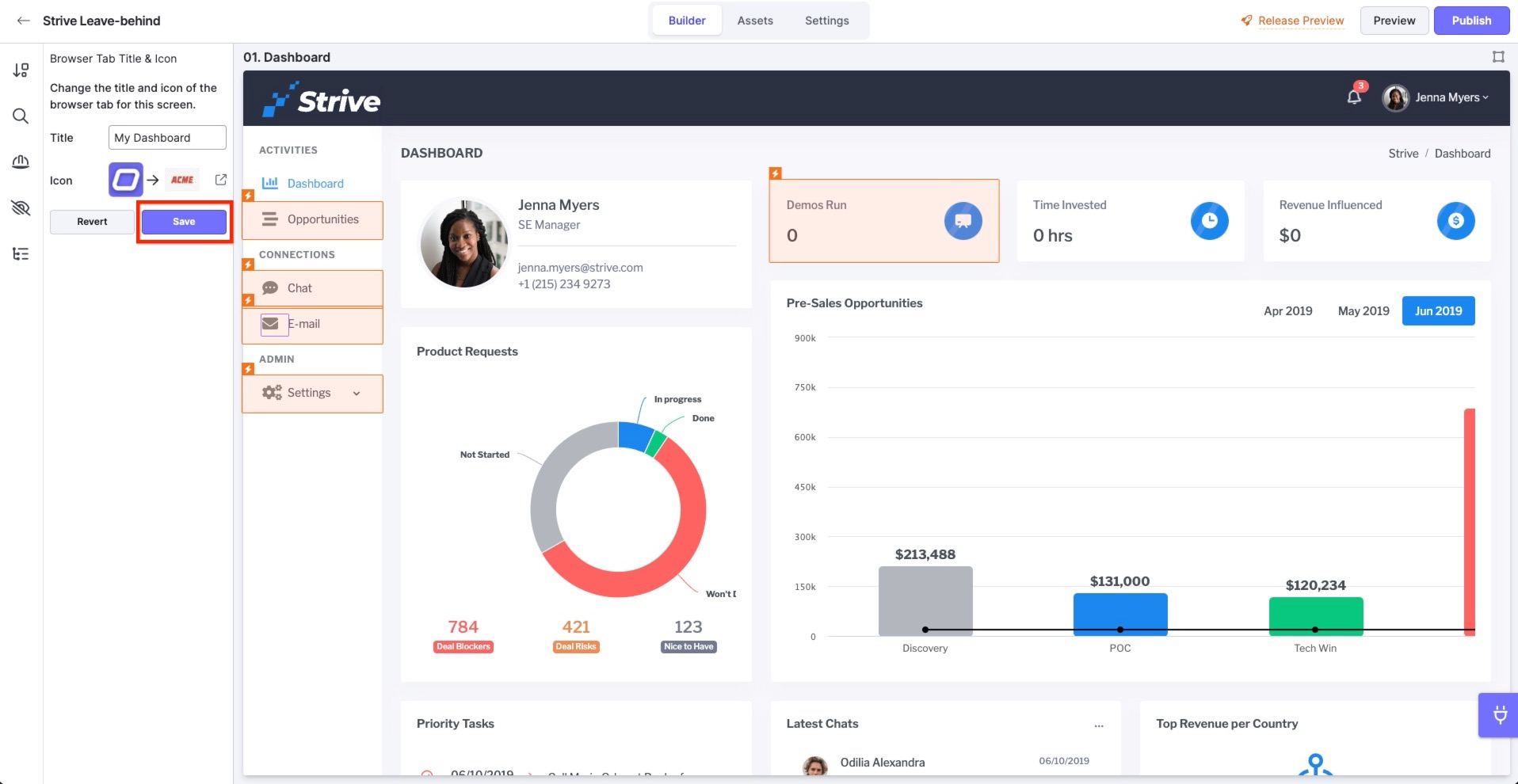Click the Save button

(x=184, y=222)
